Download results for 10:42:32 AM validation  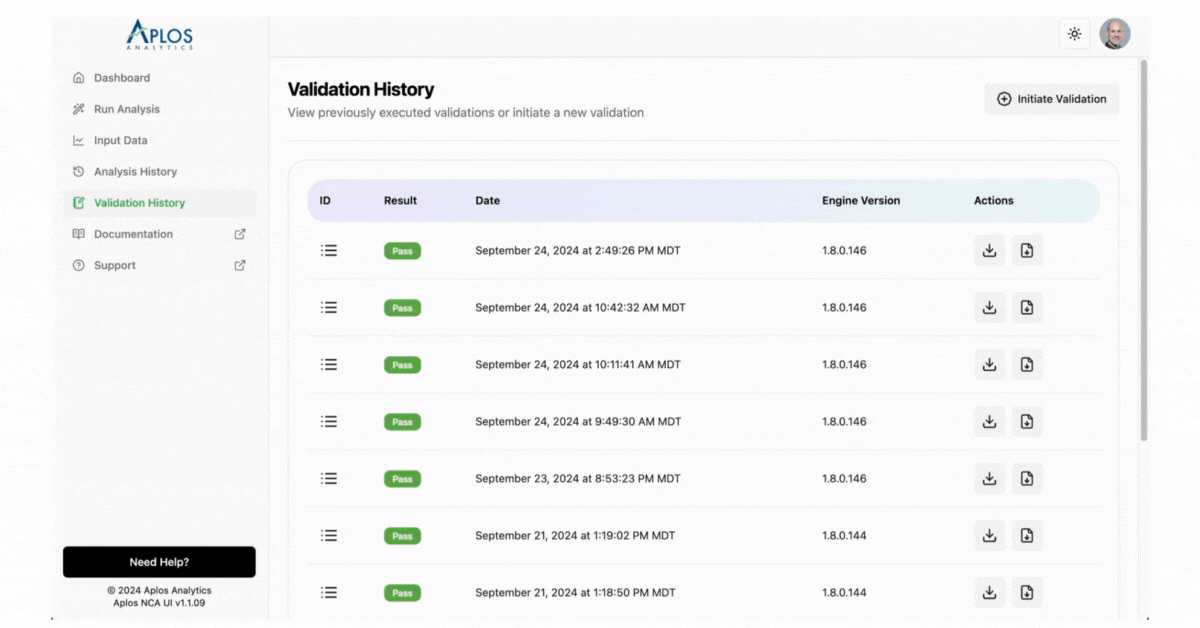tap(990, 307)
